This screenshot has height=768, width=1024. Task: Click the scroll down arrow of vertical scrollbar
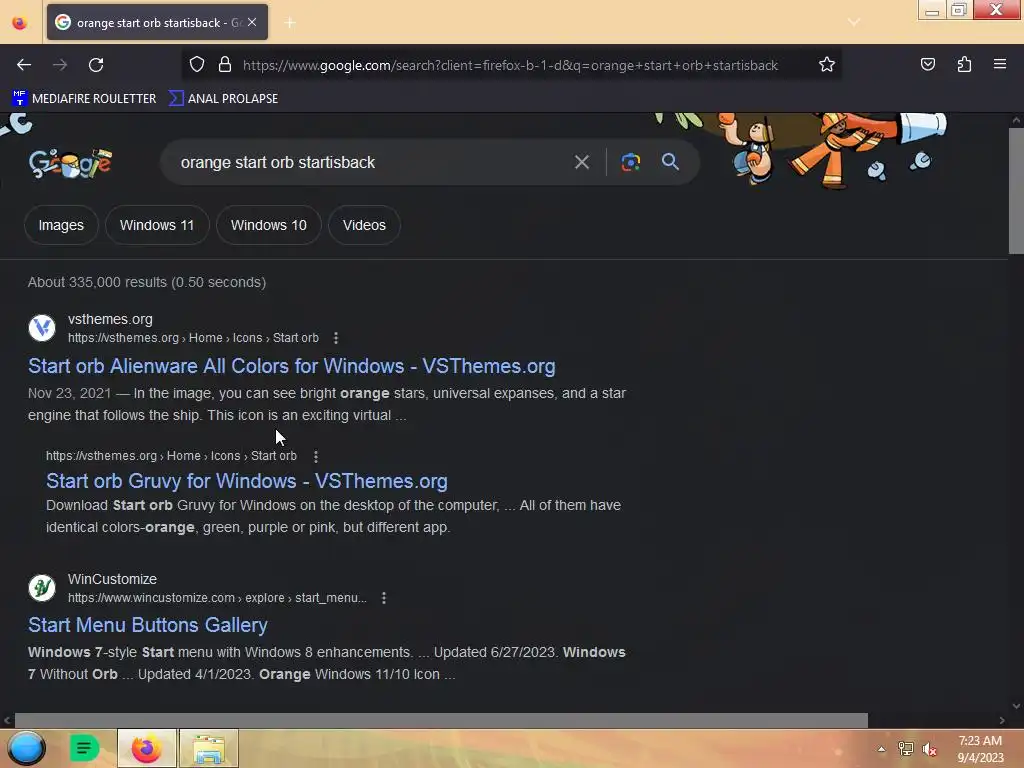point(1016,706)
